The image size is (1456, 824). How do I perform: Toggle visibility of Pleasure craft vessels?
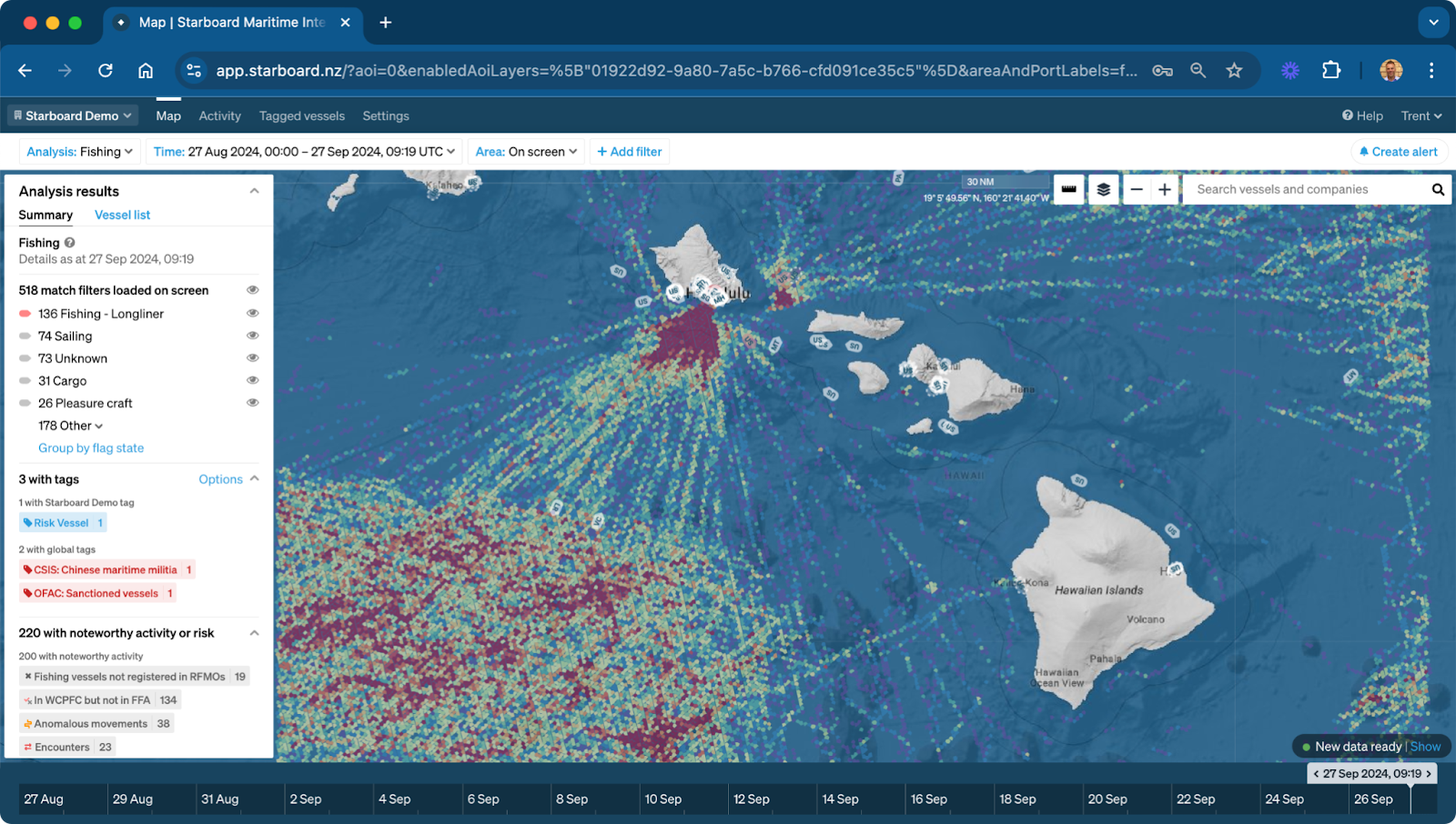(253, 403)
